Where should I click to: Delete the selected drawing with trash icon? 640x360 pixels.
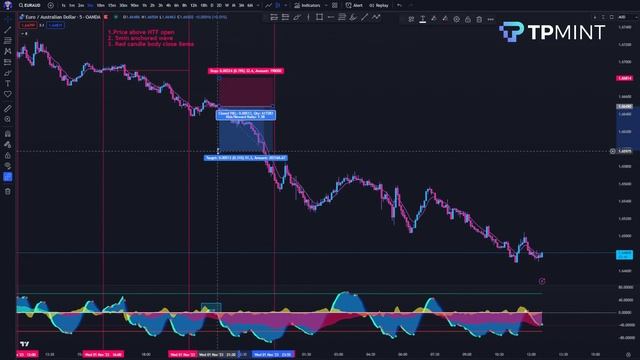click(x=479, y=19)
